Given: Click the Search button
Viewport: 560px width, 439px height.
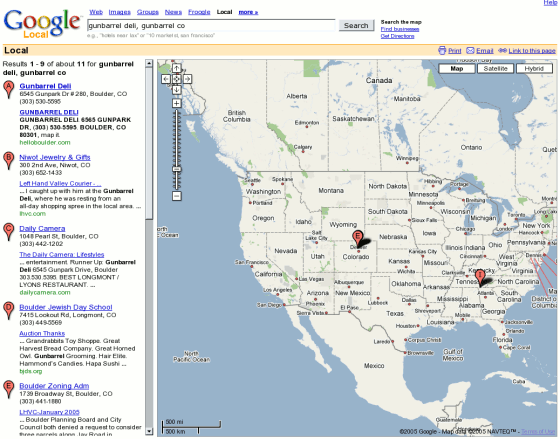Looking at the screenshot, I should tap(356, 25).
